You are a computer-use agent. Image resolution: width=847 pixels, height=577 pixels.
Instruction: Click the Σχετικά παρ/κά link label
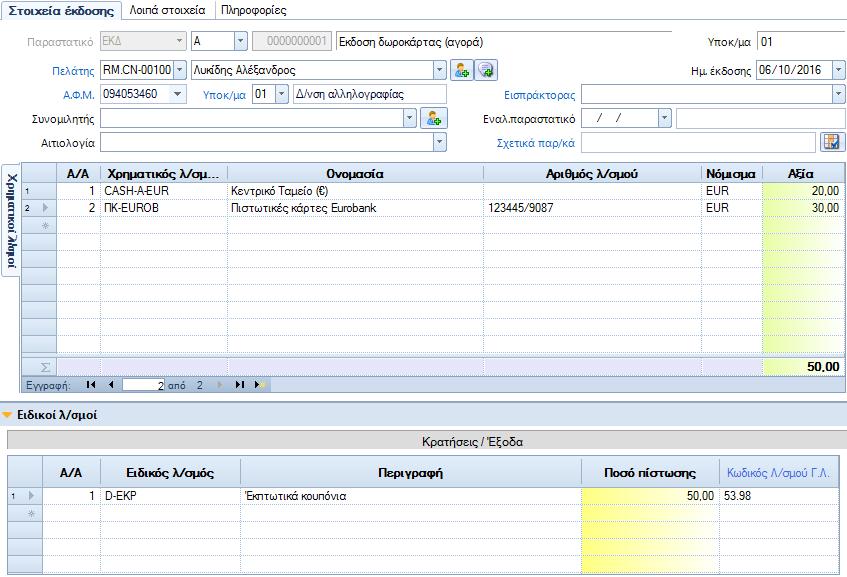click(x=536, y=143)
